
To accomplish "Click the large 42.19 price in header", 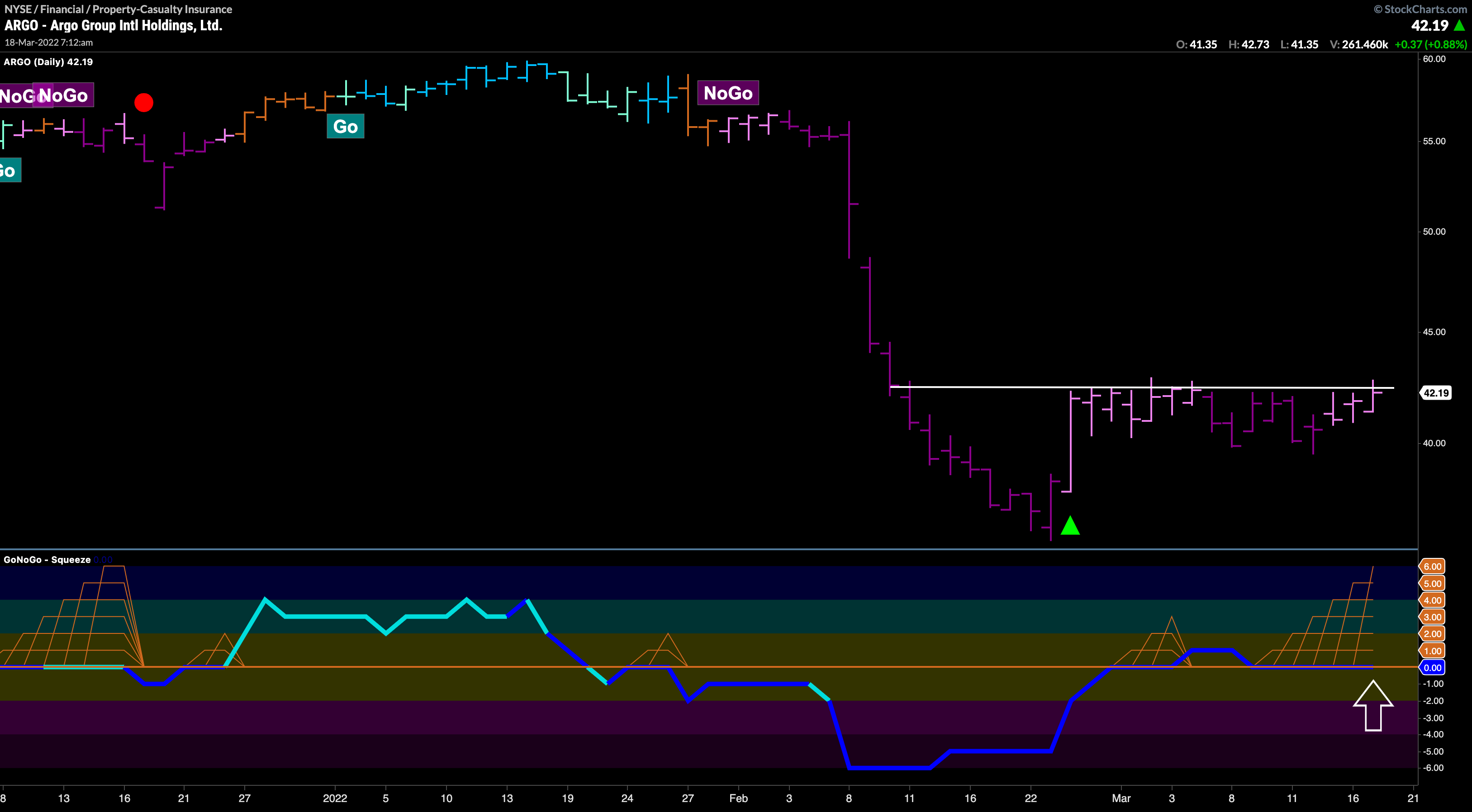I will point(1430,25).
